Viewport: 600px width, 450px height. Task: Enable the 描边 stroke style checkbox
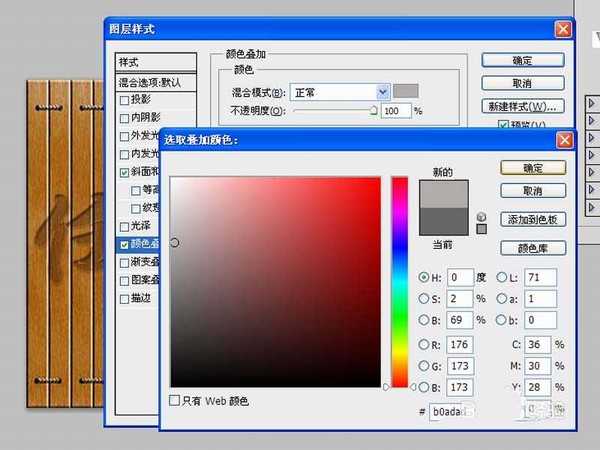[124, 298]
